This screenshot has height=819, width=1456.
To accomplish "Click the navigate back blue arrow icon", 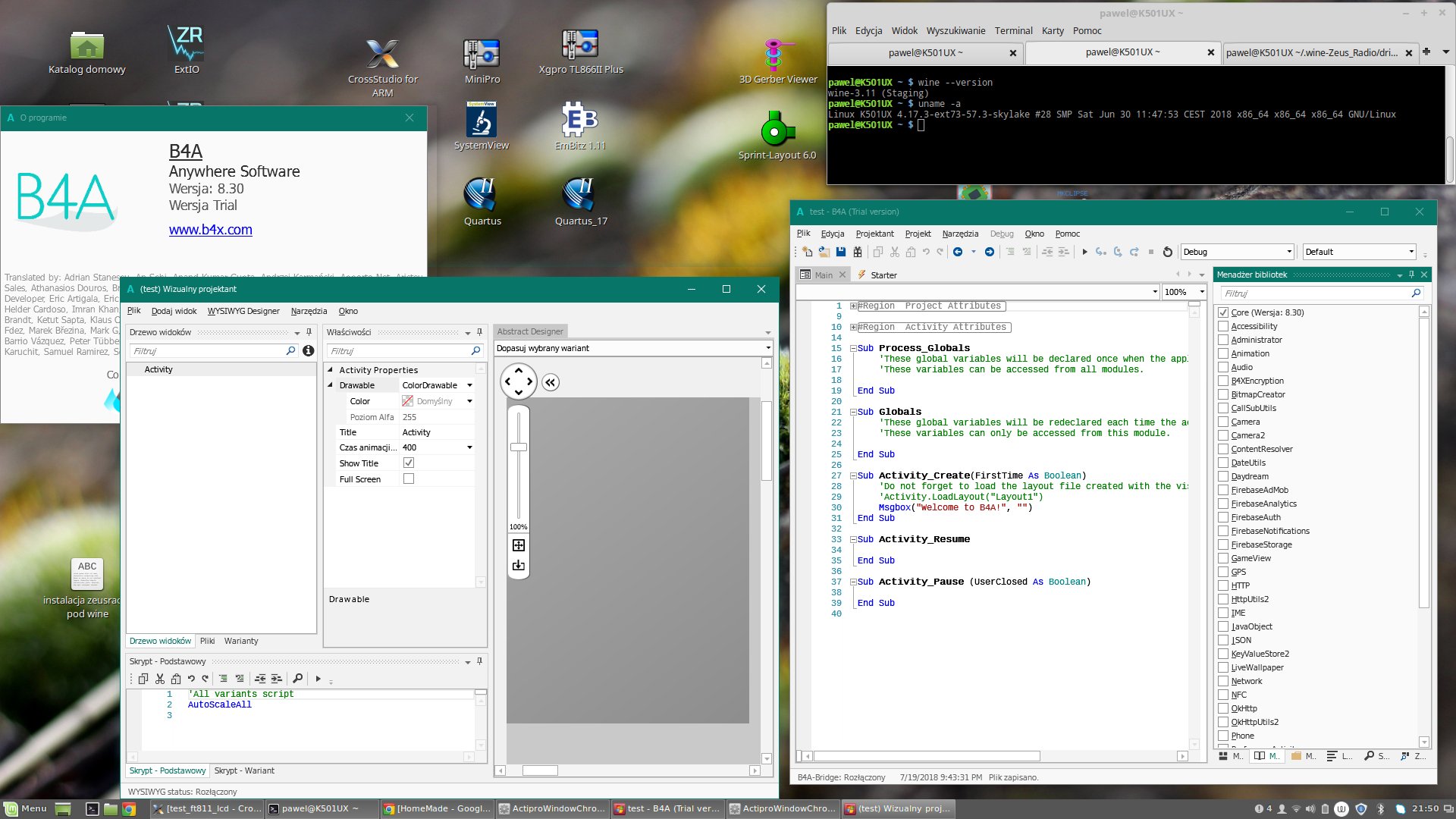I will [x=958, y=252].
